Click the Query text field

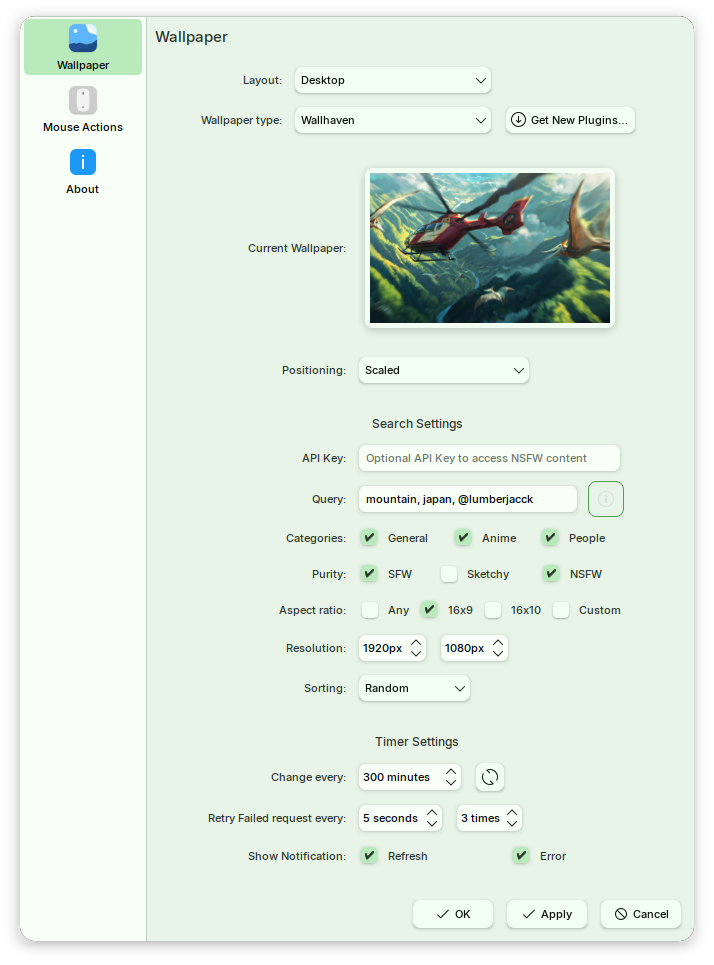[468, 499]
